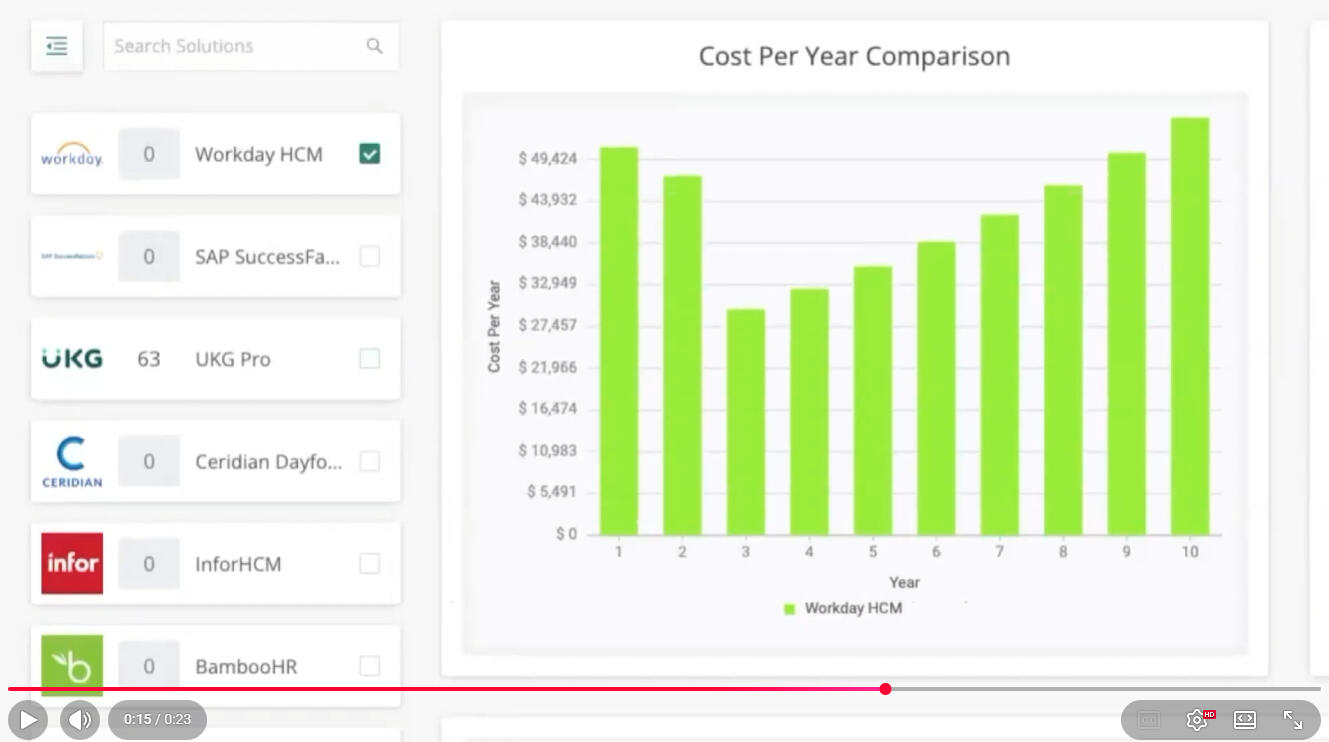
Task: Click the Ceridian logo
Action: [72, 461]
